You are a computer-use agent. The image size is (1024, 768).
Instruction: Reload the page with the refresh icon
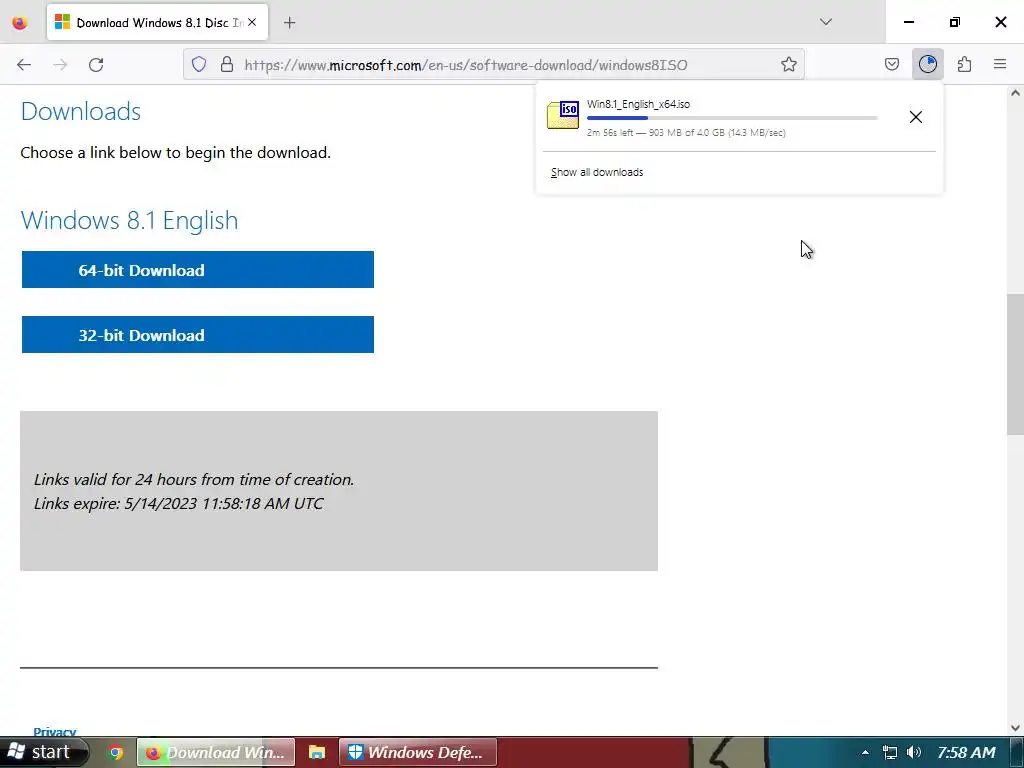pos(96,64)
